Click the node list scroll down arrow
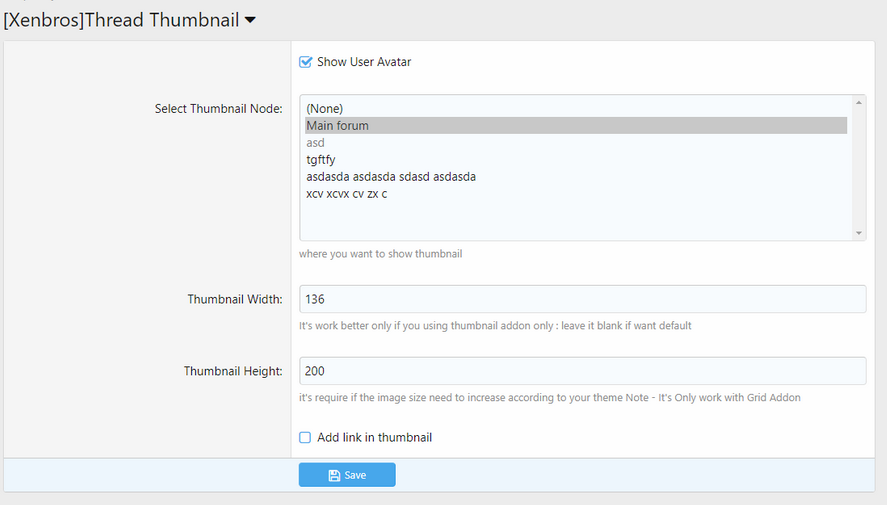887x505 pixels. point(859,233)
